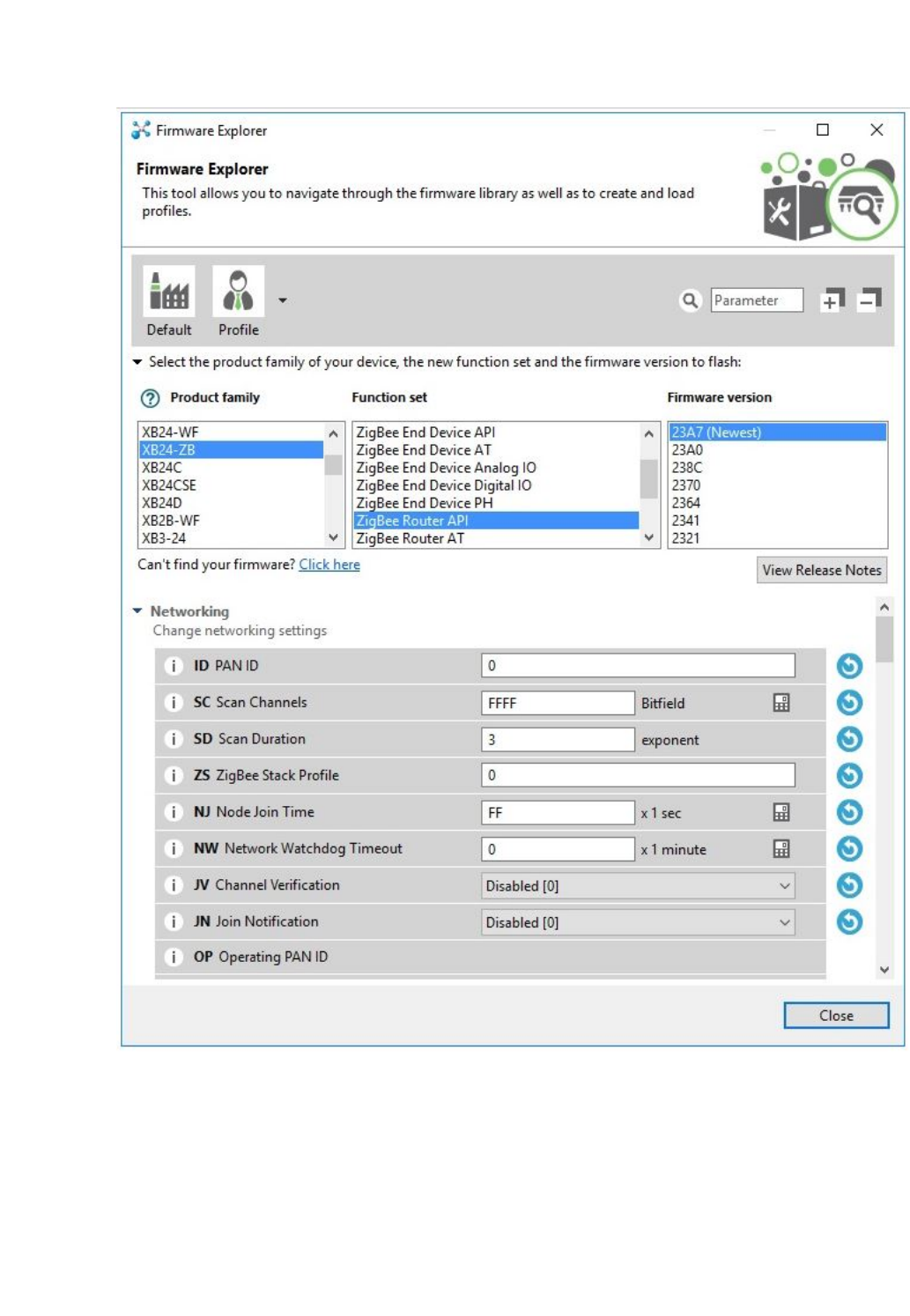This screenshot has height=1316, width=910.
Task: Choose ZigBee End Device Digital IO
Action: point(496,484)
